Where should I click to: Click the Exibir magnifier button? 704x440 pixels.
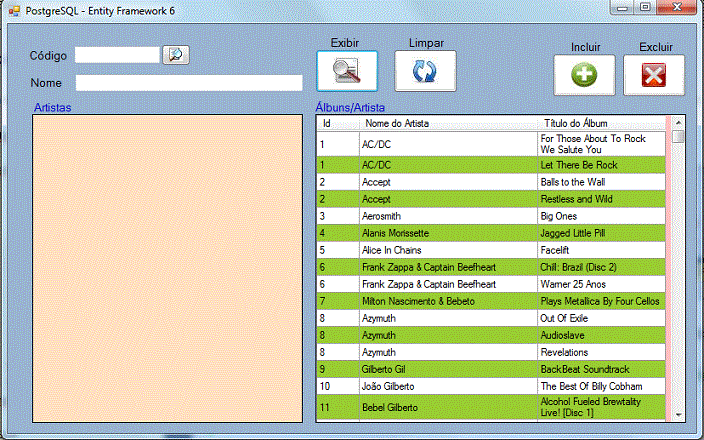click(347, 71)
